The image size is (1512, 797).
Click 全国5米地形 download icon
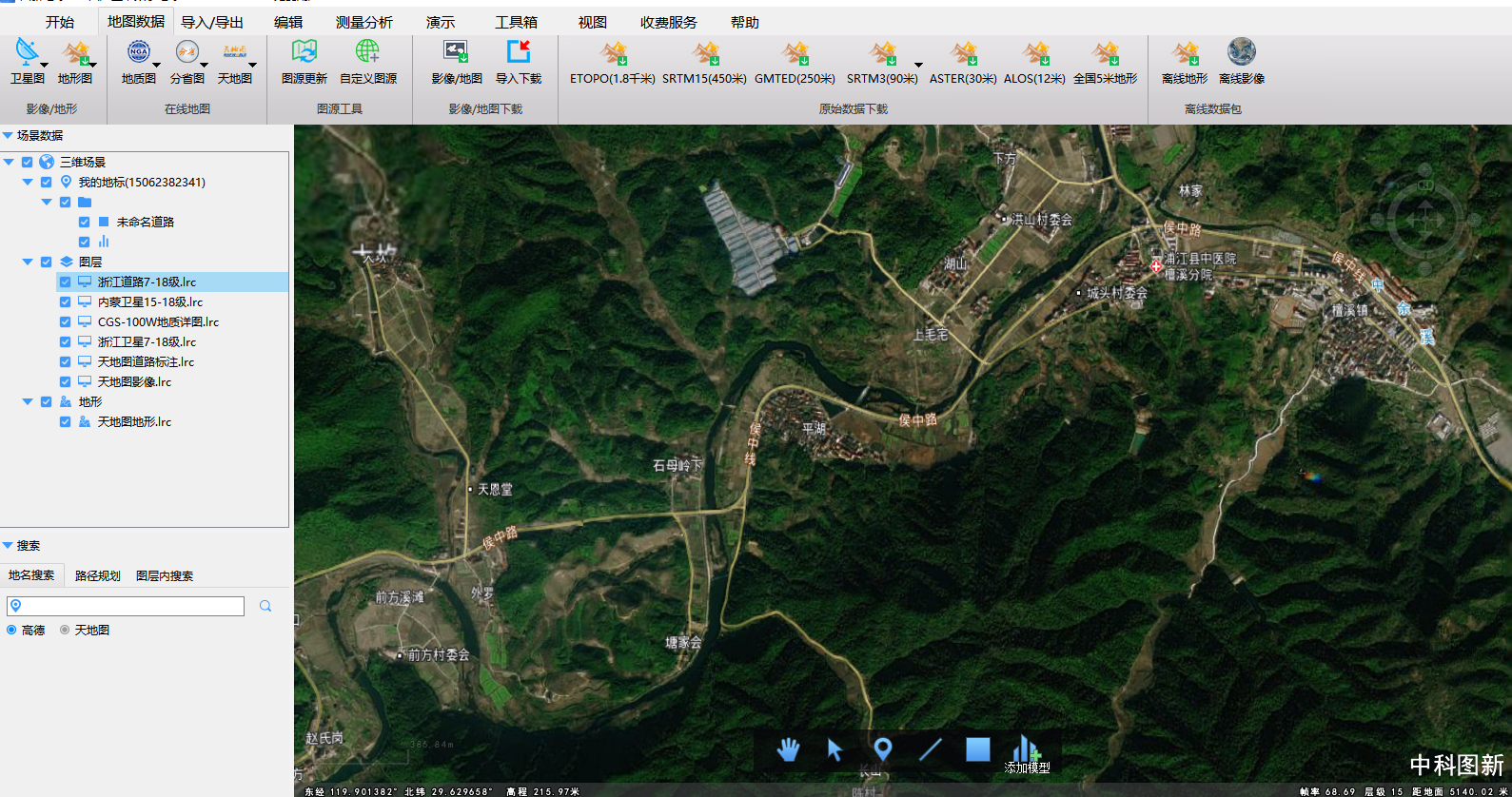coord(1105,53)
